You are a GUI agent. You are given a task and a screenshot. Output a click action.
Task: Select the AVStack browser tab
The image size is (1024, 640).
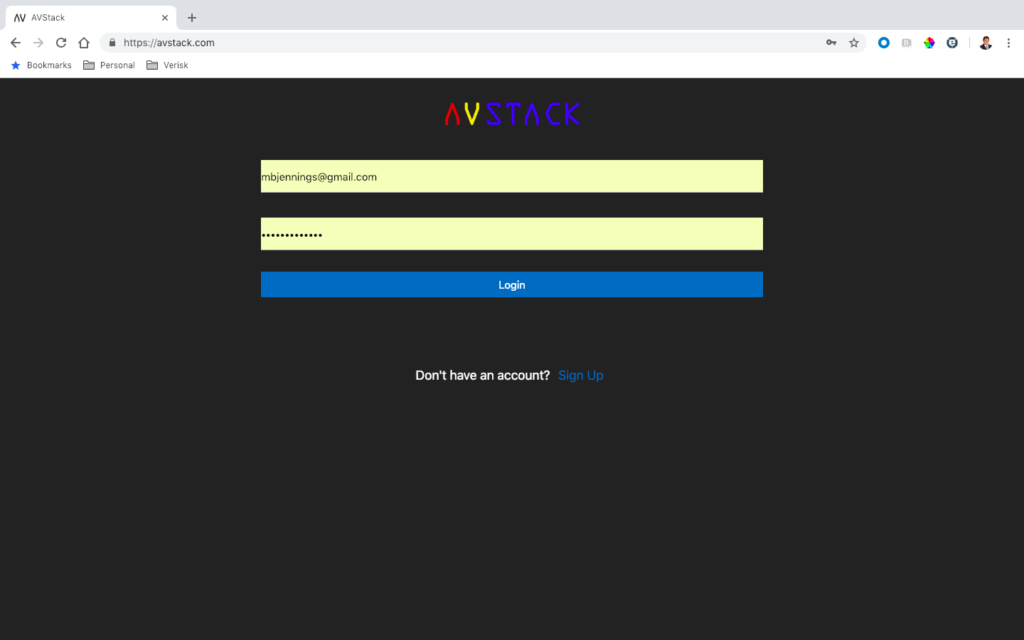90,18
